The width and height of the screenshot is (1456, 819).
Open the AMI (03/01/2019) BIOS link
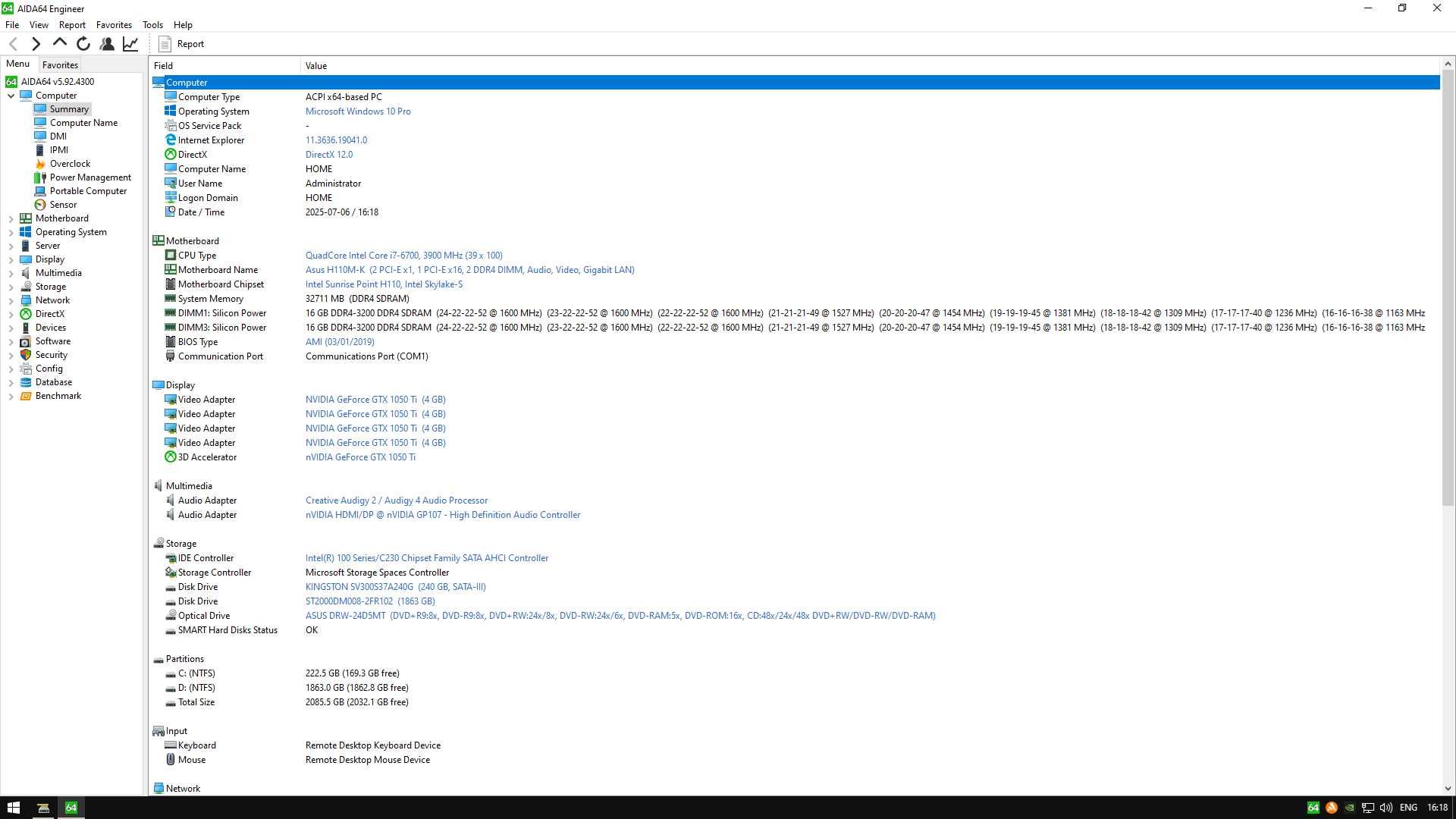340,342
